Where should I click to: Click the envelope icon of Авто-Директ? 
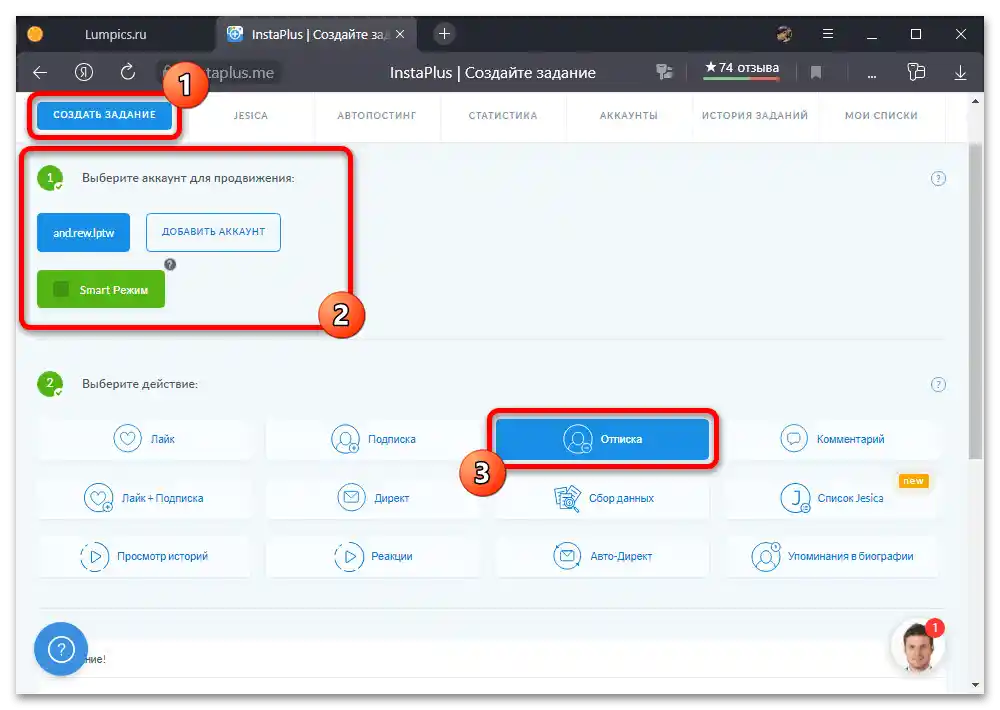pyautogui.click(x=567, y=556)
